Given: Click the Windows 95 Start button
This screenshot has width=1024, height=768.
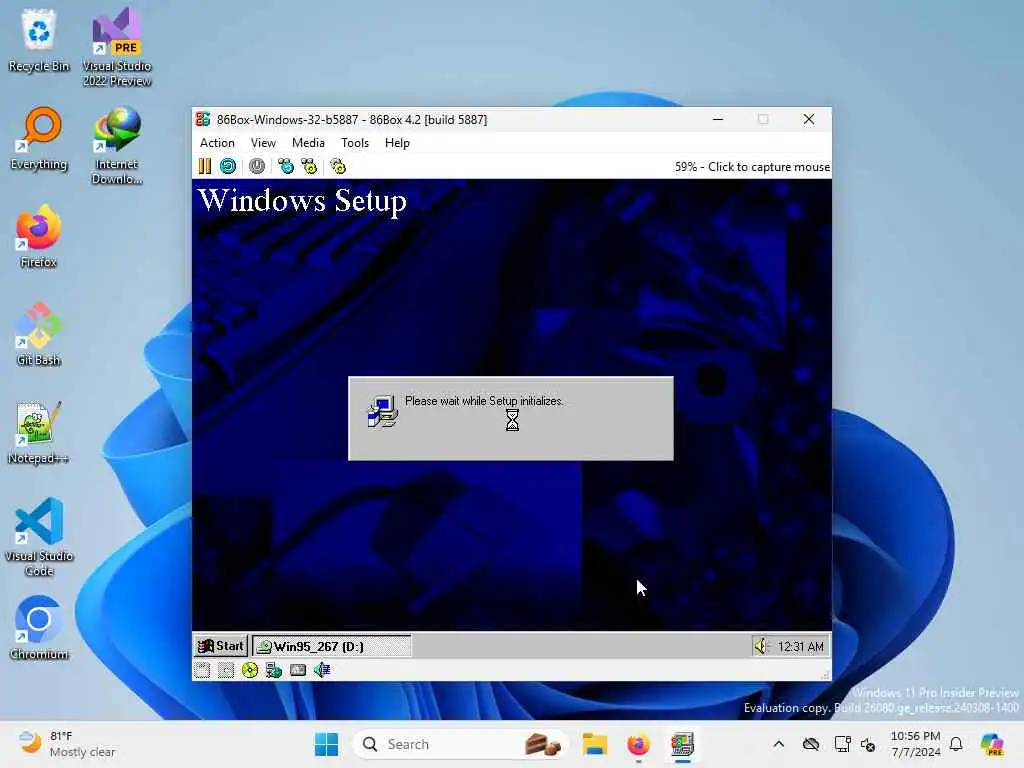Looking at the screenshot, I should click(221, 647).
